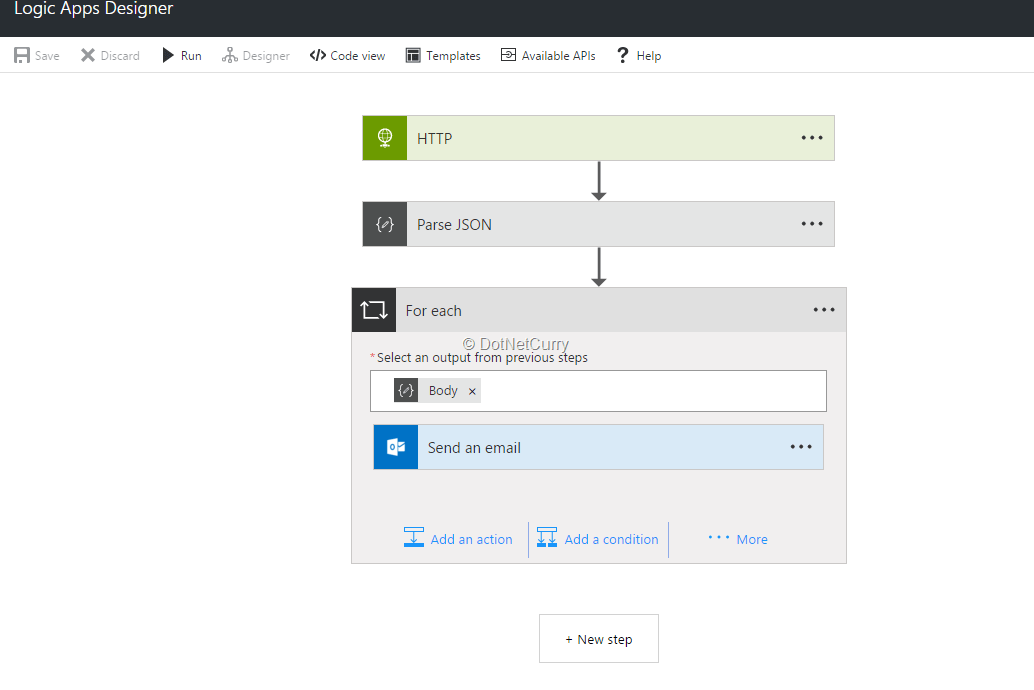
Task: Remove the Body token with x
Action: [x=472, y=391]
